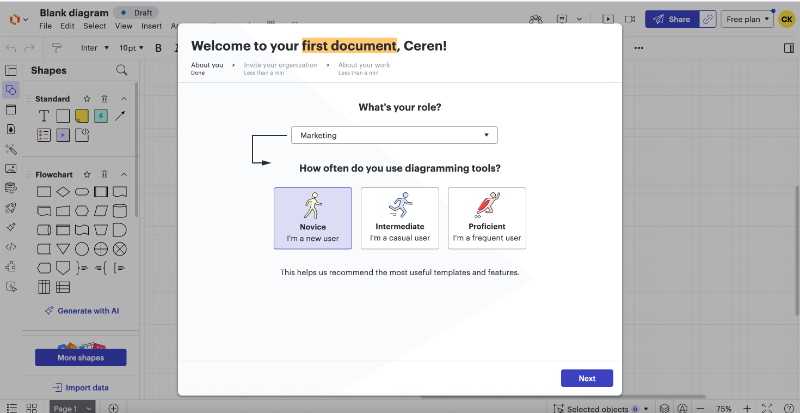The width and height of the screenshot is (800, 413).
Task: Open the comments chat icon
Action: click(x=562, y=19)
